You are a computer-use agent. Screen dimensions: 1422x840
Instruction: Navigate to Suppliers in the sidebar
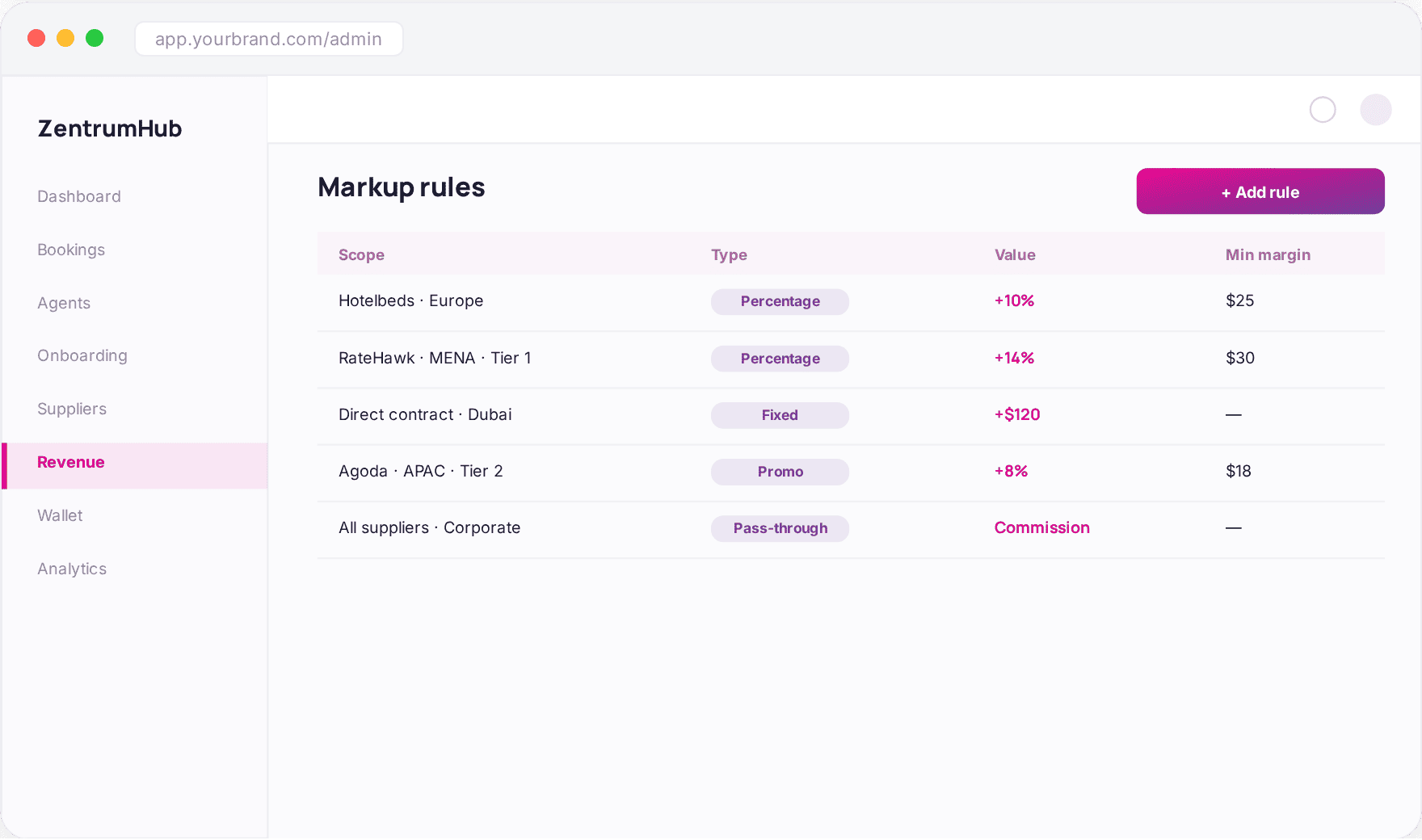click(72, 409)
